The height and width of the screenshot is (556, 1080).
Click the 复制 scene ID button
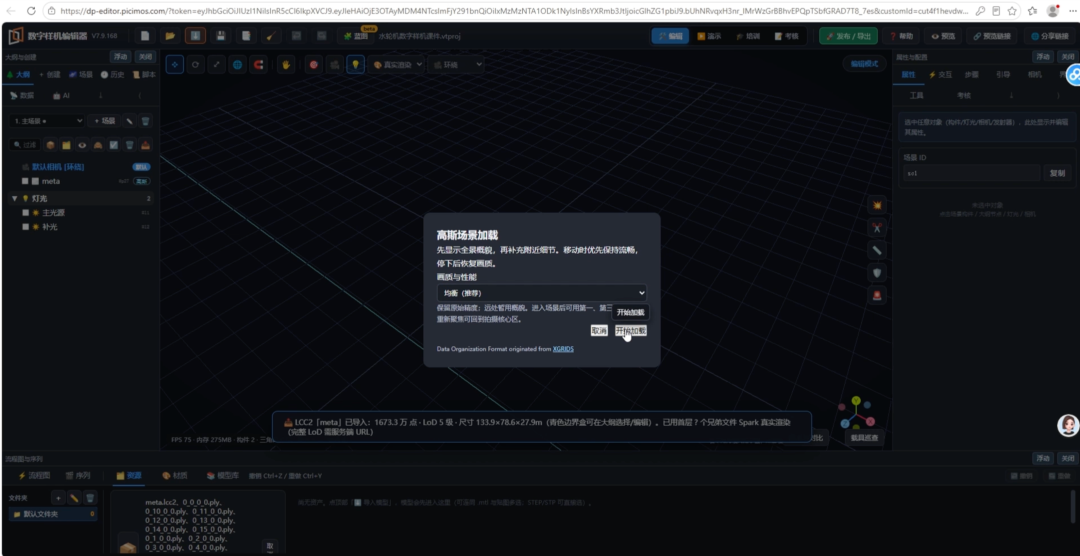coord(1057,173)
